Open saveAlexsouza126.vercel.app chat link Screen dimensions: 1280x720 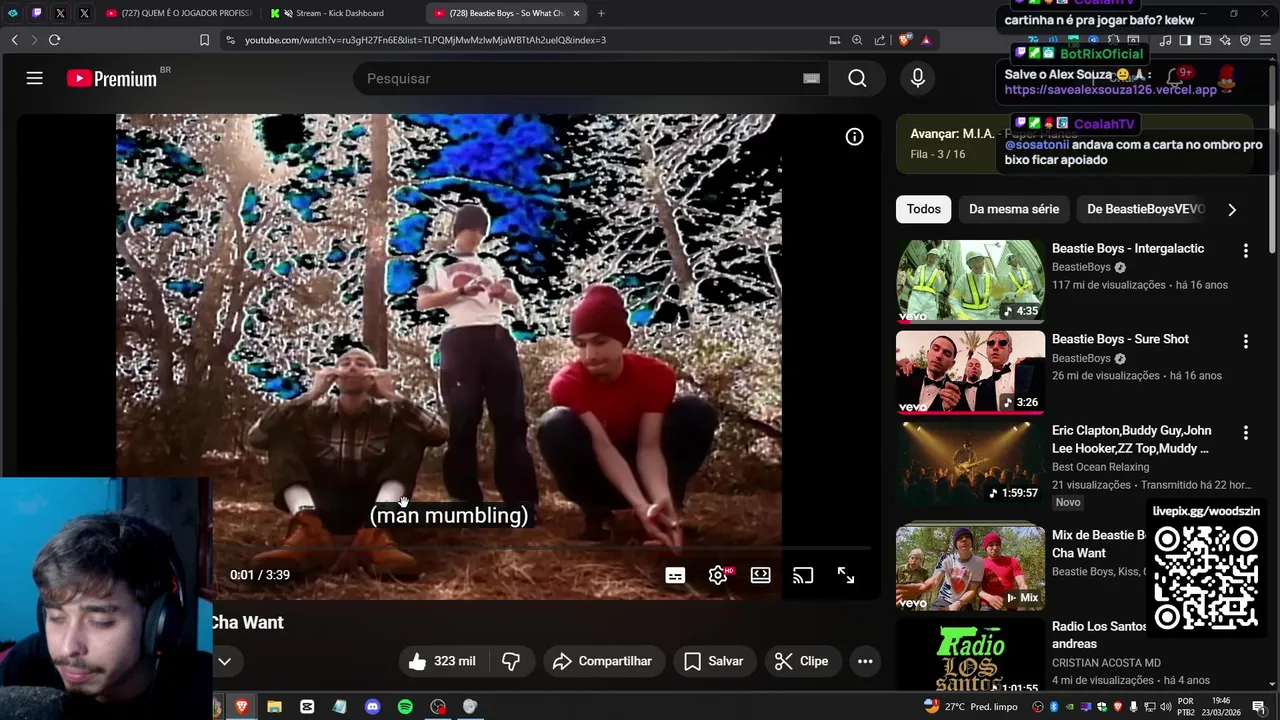[x=1110, y=89]
